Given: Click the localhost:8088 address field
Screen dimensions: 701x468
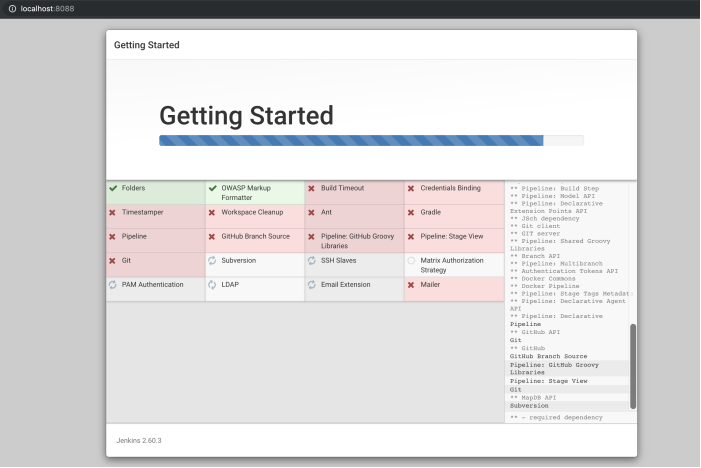Looking at the screenshot, I should pos(47,8).
